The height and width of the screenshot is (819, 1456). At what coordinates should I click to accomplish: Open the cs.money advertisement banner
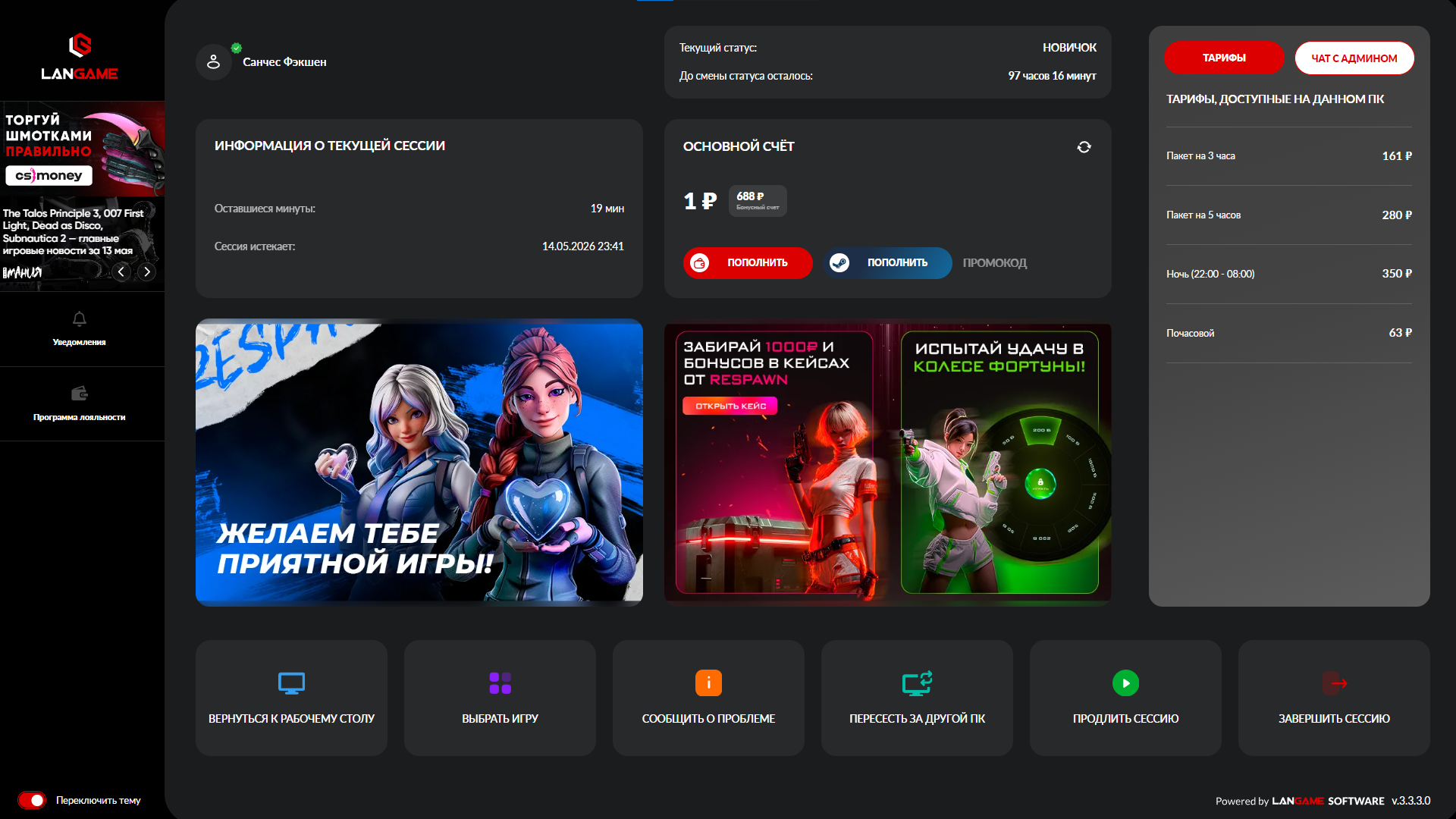tap(83, 149)
